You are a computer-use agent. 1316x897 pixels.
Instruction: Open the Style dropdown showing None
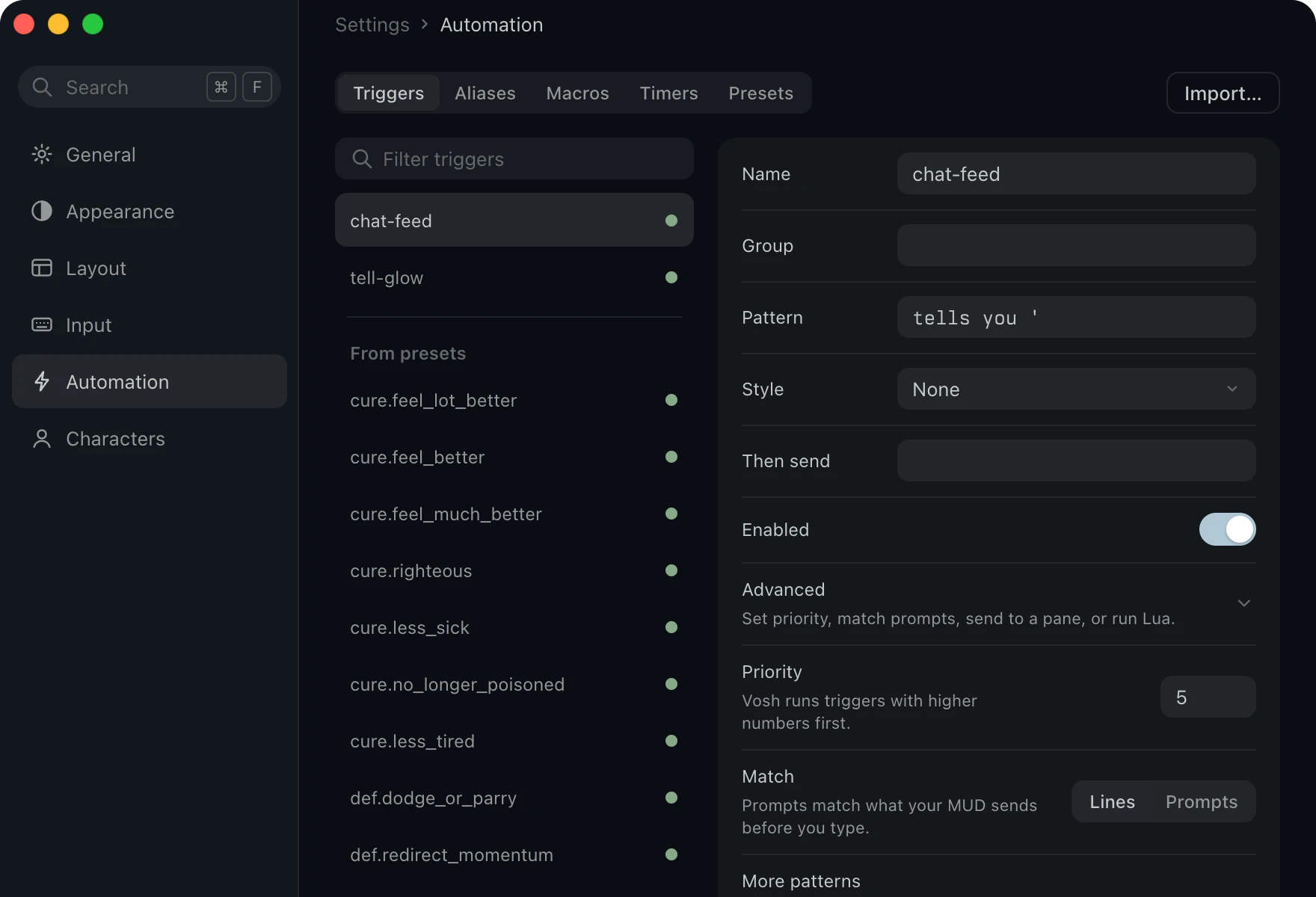pyautogui.click(x=1076, y=389)
